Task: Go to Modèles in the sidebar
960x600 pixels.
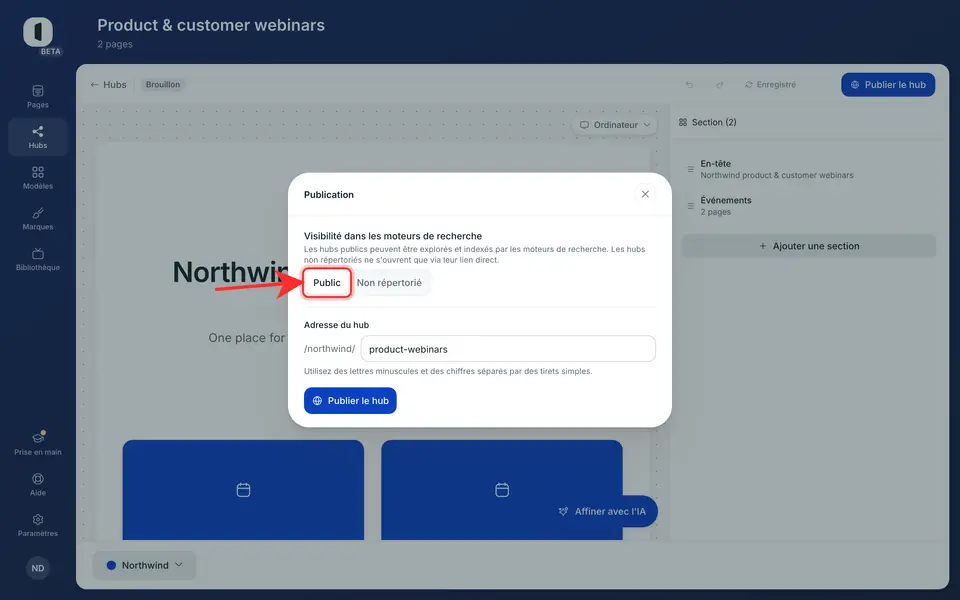Action: click(x=37, y=178)
